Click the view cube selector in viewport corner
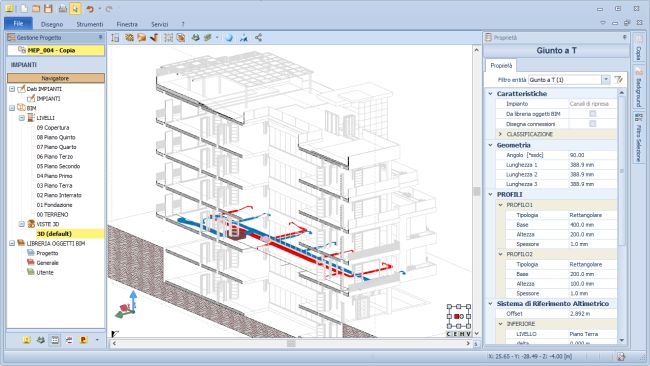Image resolution: width=650 pixels, height=366 pixels. click(459, 317)
